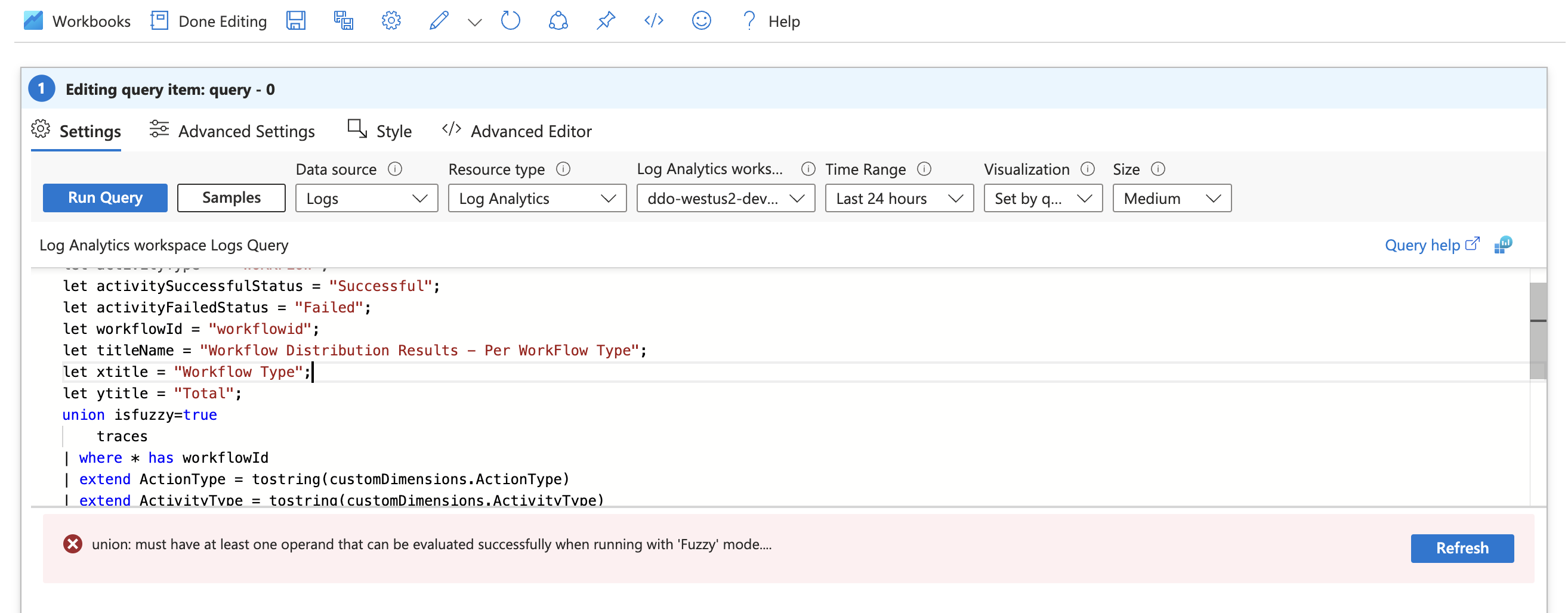Click the Resource type info icon
Image resolution: width=1568 pixels, height=613 pixels.
(564, 169)
